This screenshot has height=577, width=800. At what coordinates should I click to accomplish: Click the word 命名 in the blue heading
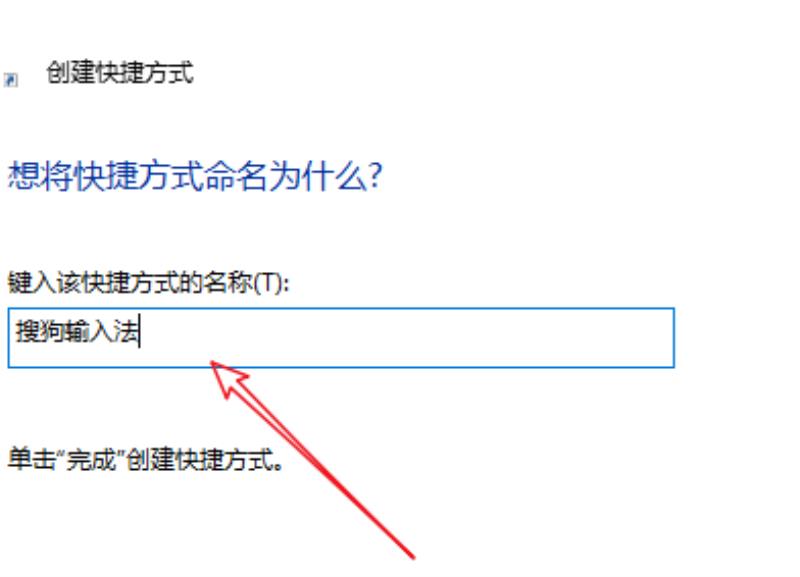click(x=237, y=176)
